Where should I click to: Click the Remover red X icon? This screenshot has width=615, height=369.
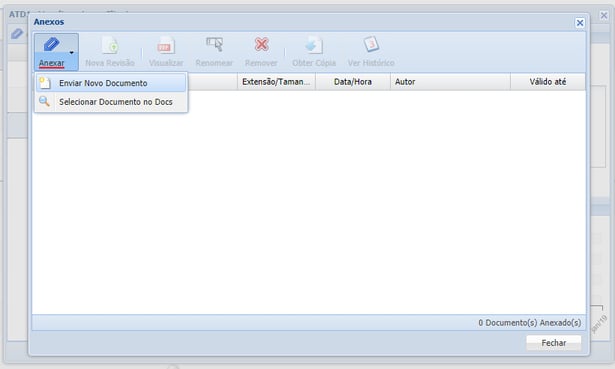click(261, 44)
